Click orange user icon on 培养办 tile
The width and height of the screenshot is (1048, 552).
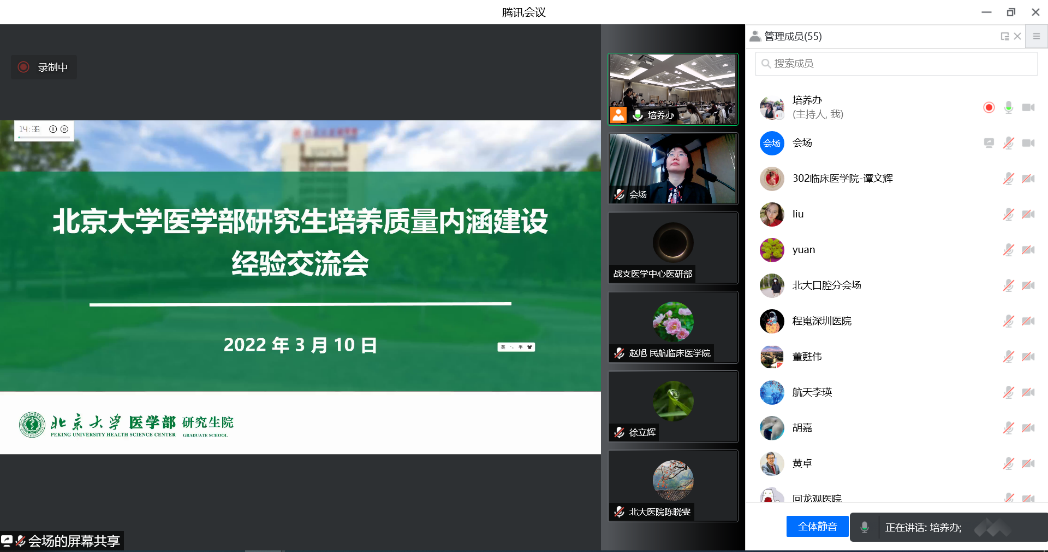click(618, 115)
